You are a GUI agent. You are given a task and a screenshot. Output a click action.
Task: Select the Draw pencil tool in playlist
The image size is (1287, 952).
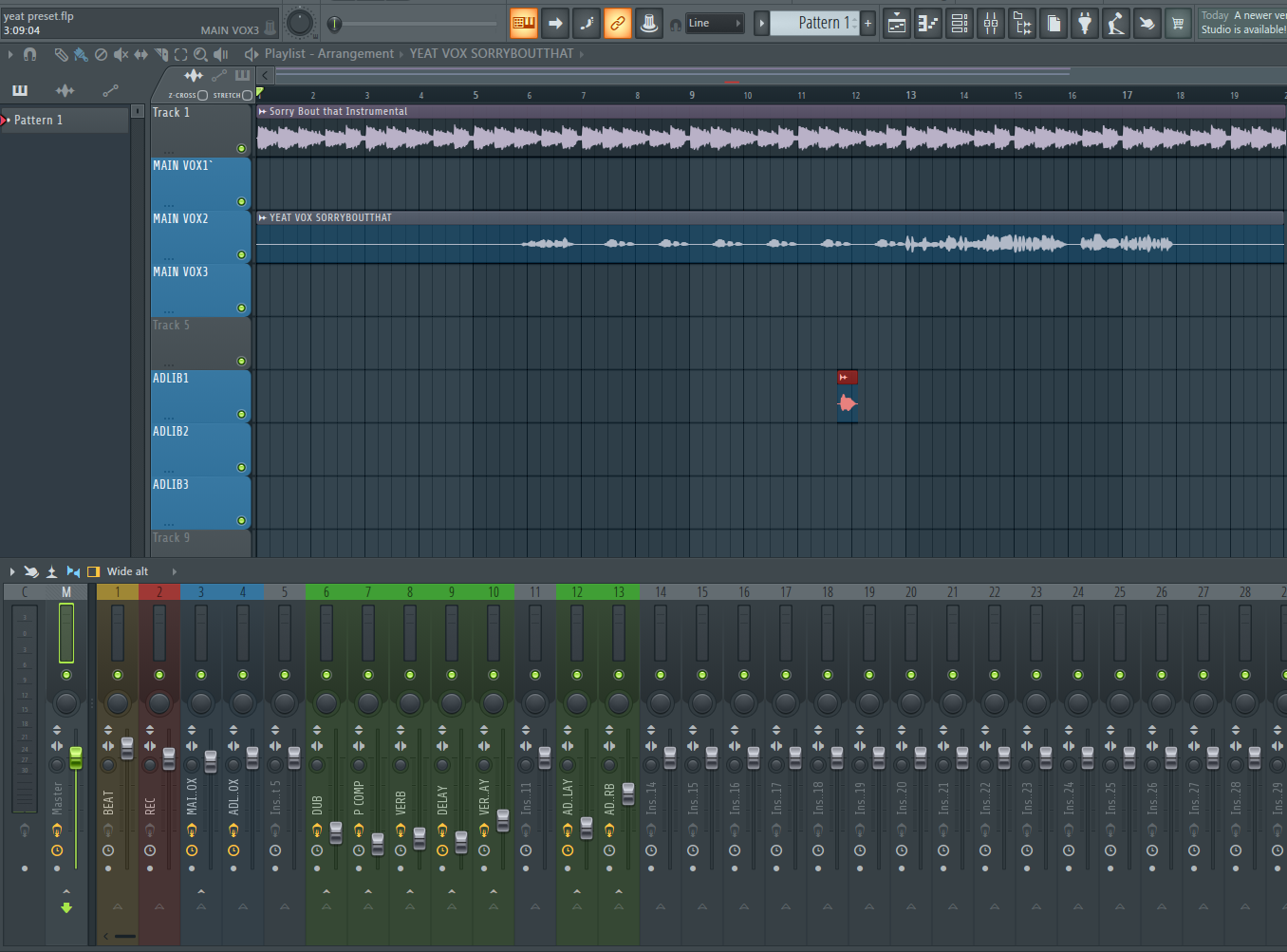(x=61, y=54)
